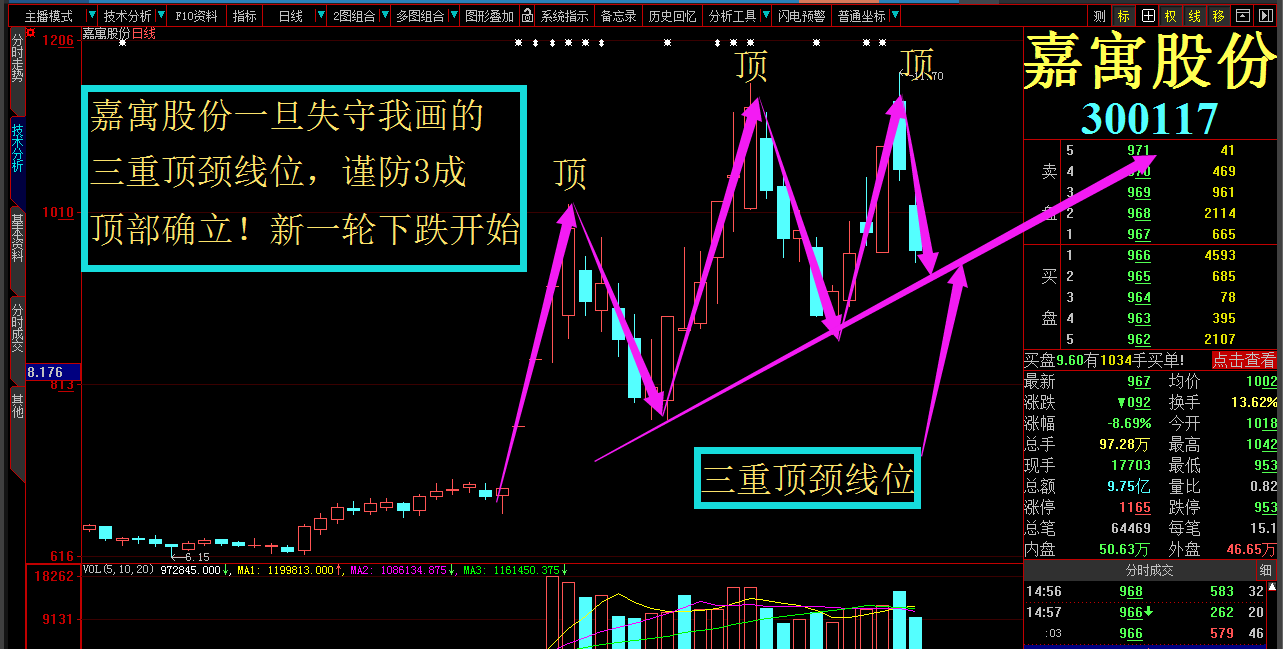The image size is (1283, 649).
Task: Click the 测 toolbar icon
Action: 1099,16
